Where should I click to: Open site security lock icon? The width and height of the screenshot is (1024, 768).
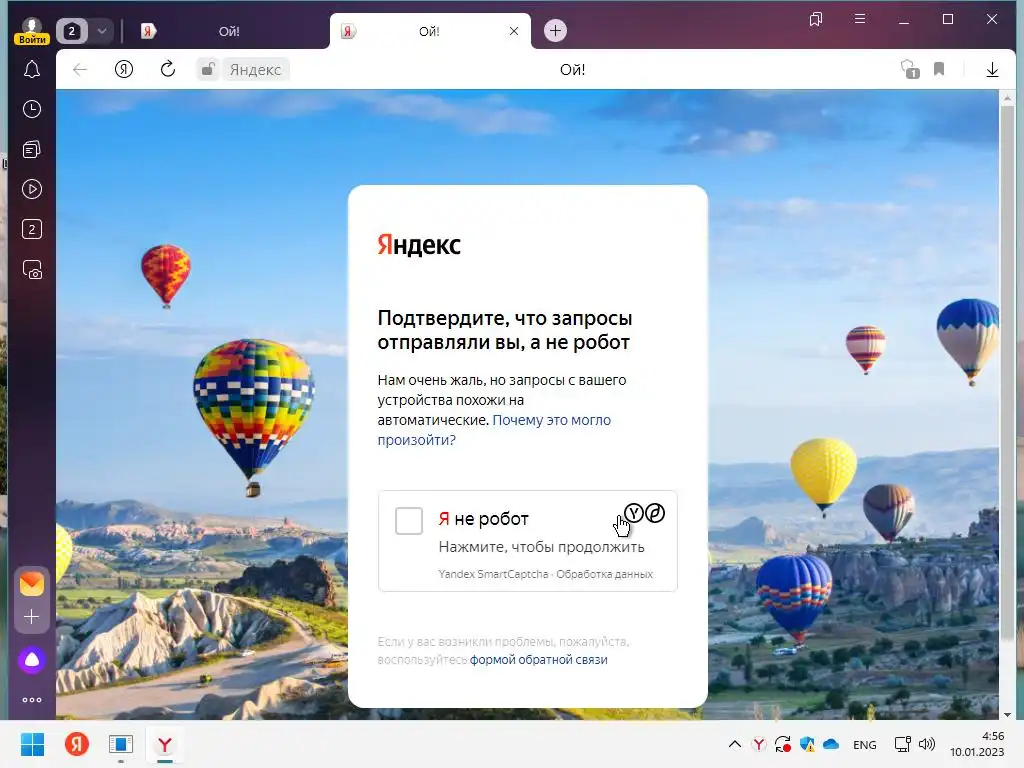coord(208,69)
